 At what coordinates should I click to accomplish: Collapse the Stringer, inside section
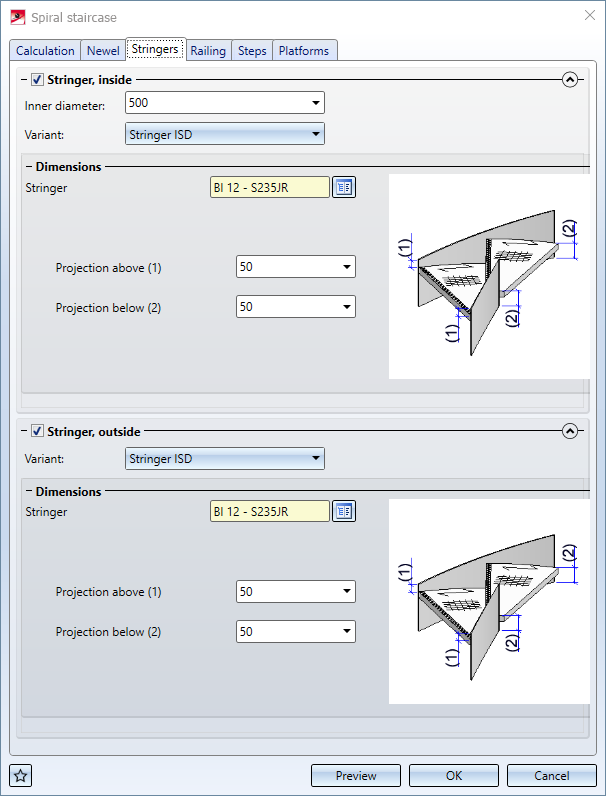coord(571,80)
